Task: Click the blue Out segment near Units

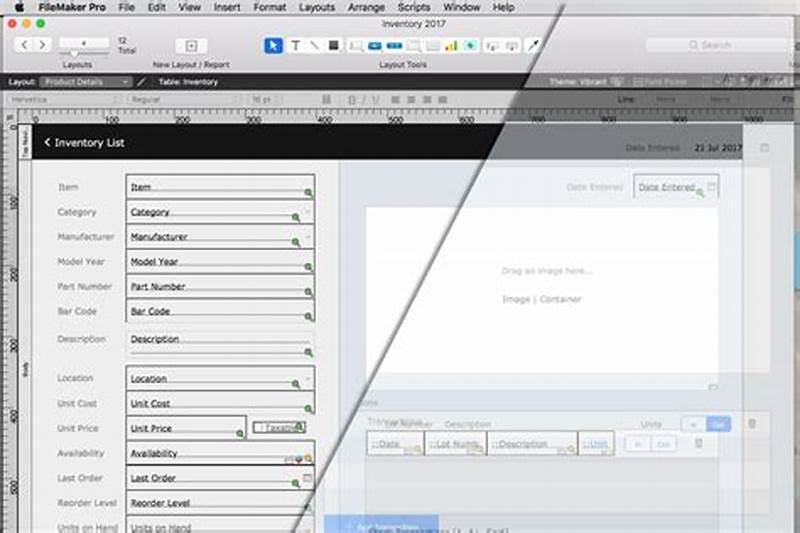Action: (x=718, y=424)
